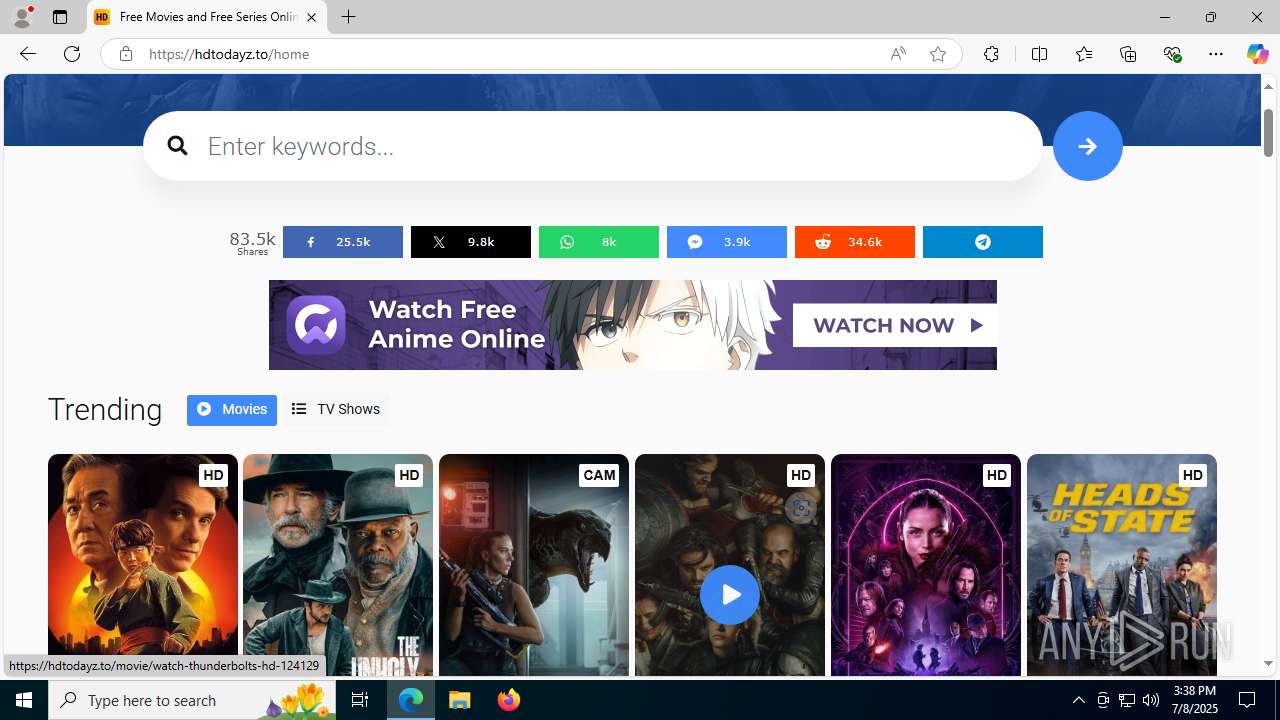
Task: Share via the Telegram button
Action: click(982, 242)
